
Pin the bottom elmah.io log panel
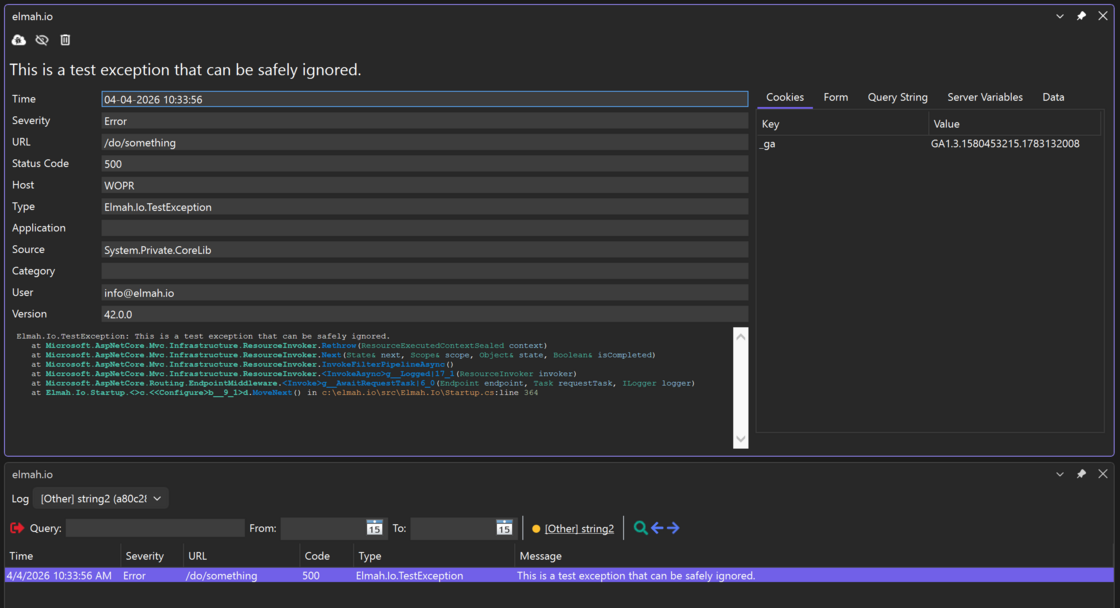(1081, 474)
